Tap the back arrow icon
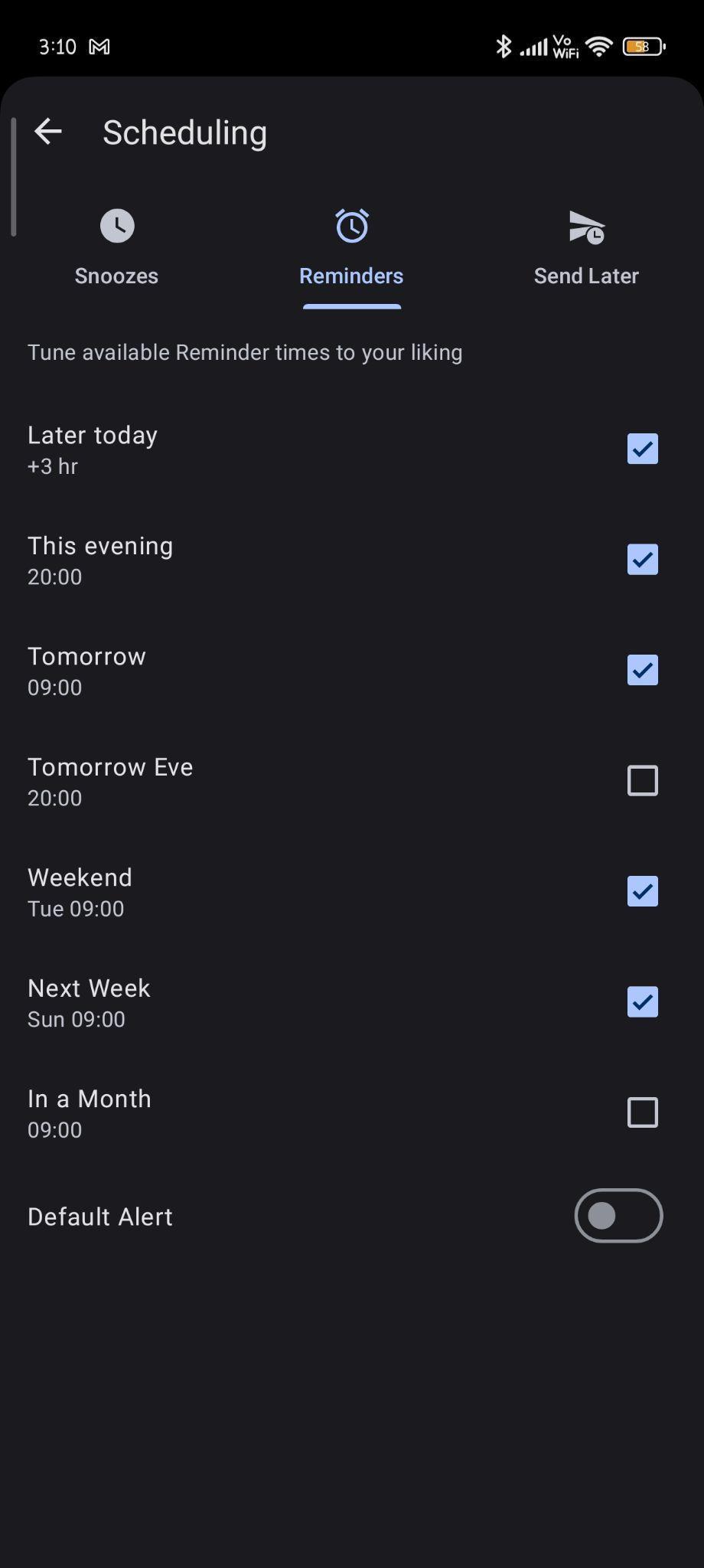The image size is (704, 1568). coord(47,132)
